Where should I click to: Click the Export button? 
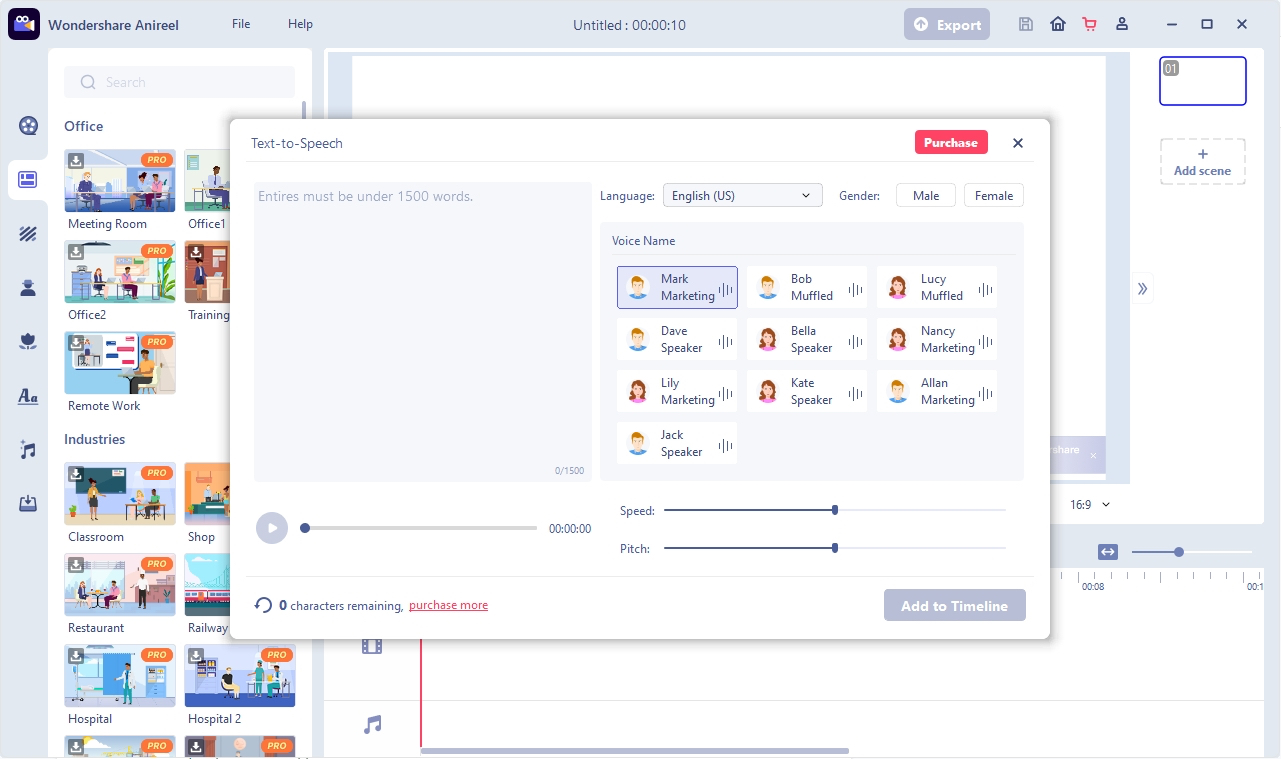(947, 25)
